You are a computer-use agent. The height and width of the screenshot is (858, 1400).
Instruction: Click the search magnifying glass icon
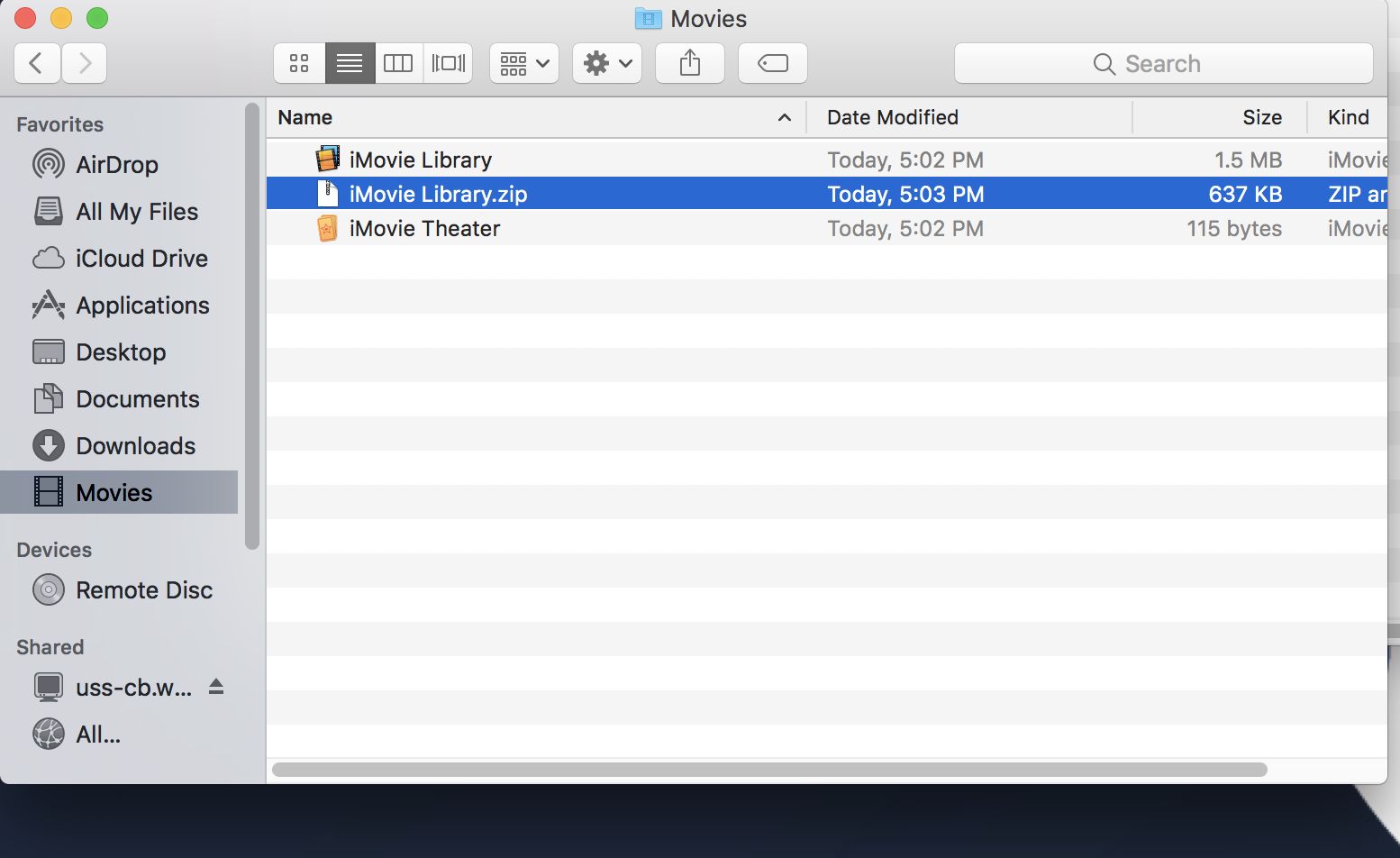[1104, 64]
